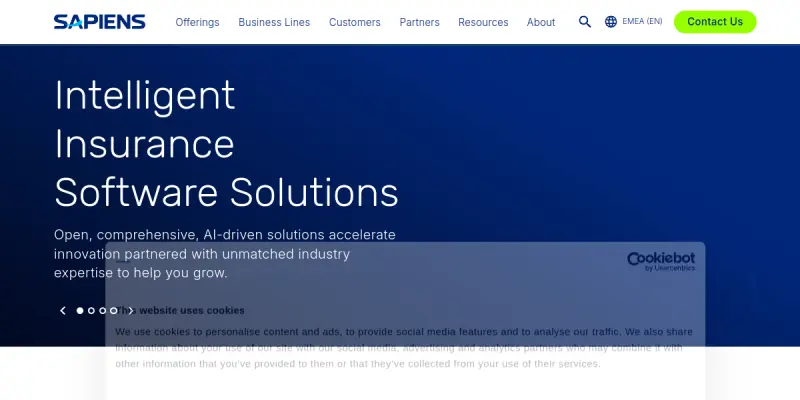Open the About menu
The height and width of the screenshot is (400, 800).
541,22
